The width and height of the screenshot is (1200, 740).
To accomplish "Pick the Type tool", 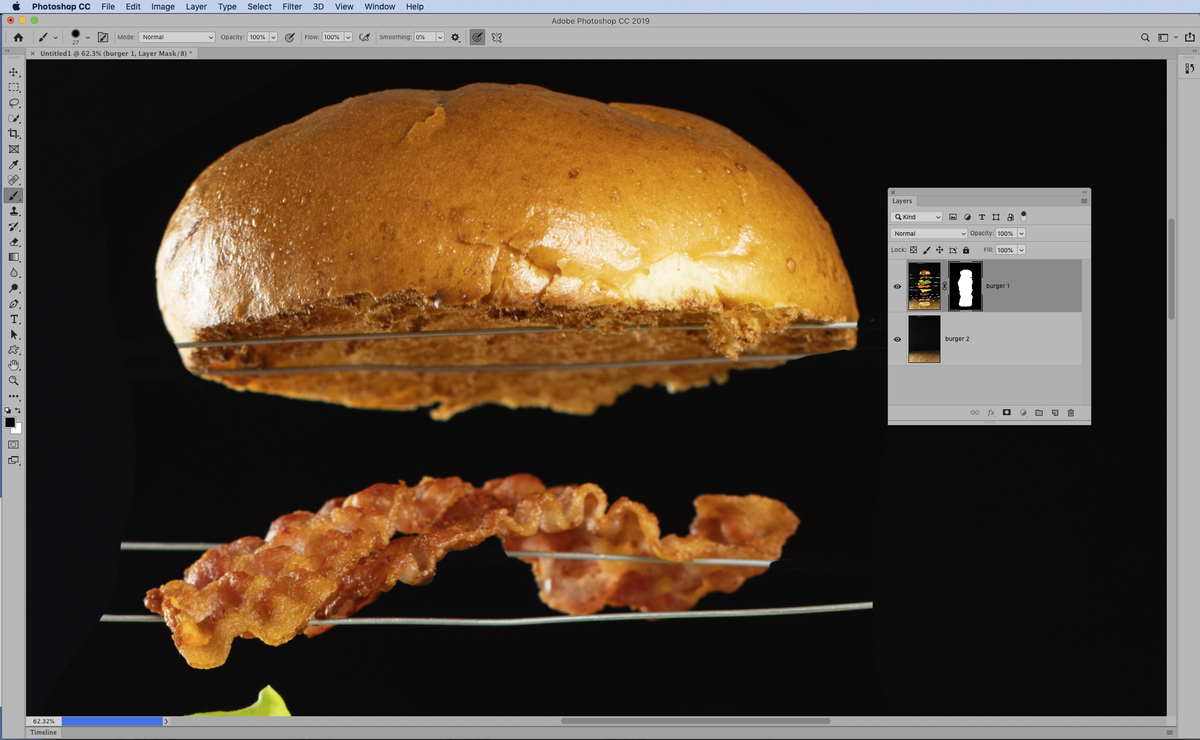I will (14, 318).
